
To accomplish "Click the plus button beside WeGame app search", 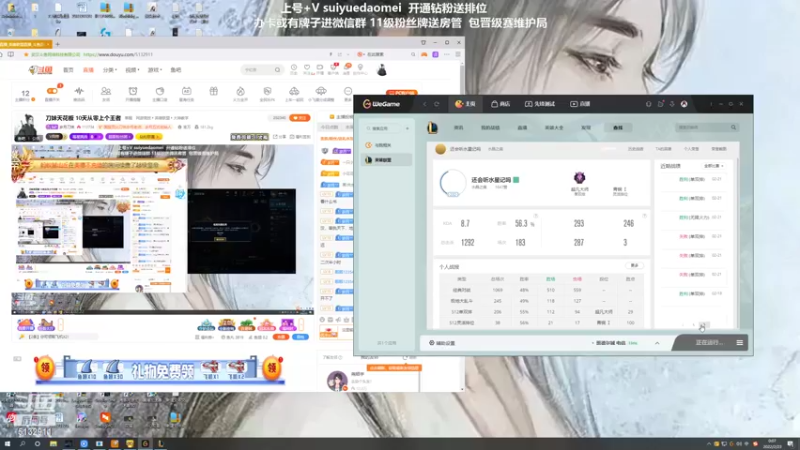I will coord(407,128).
